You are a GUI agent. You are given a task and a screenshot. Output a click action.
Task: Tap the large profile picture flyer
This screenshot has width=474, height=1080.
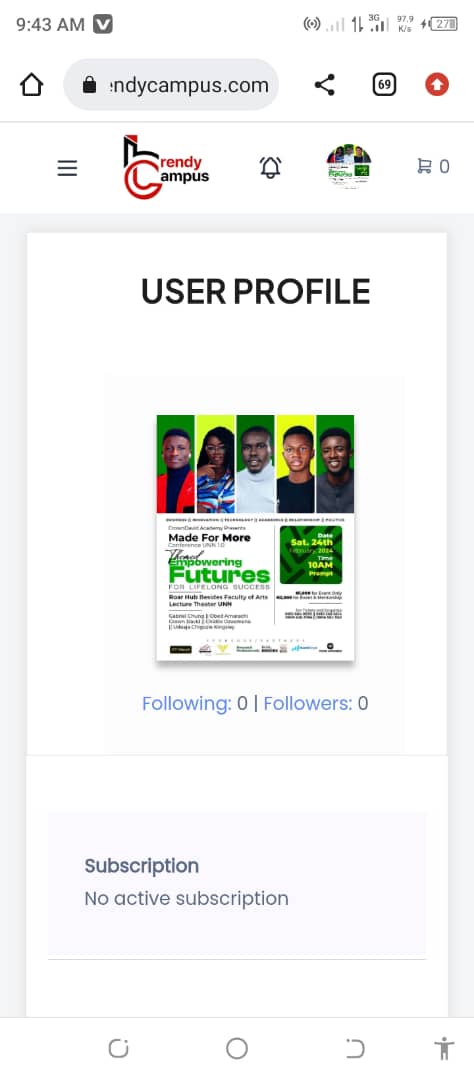pos(256,537)
